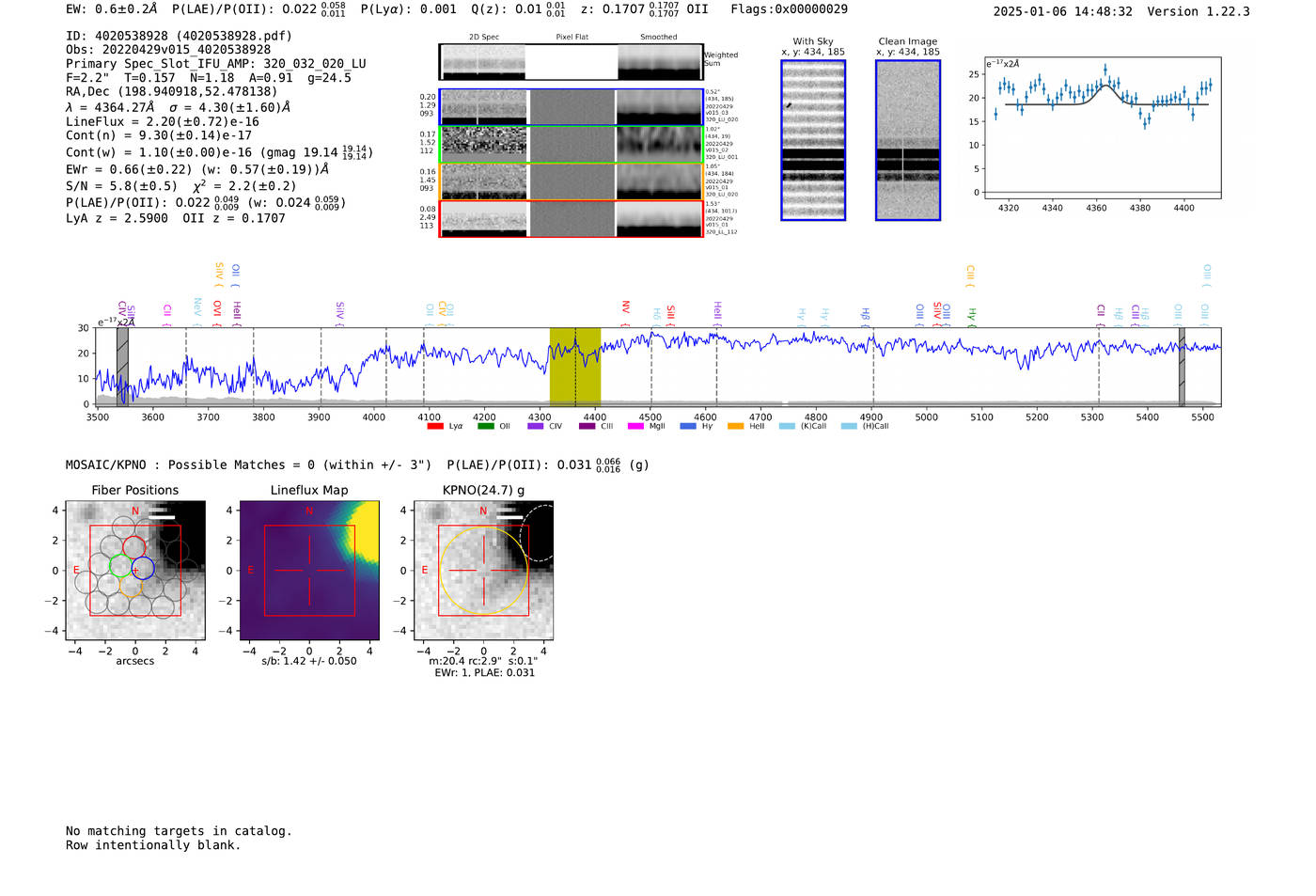The height and width of the screenshot is (896, 1316).
Task: Click the 'S/N = 5.8(±0.5)' value
Action: [121, 186]
